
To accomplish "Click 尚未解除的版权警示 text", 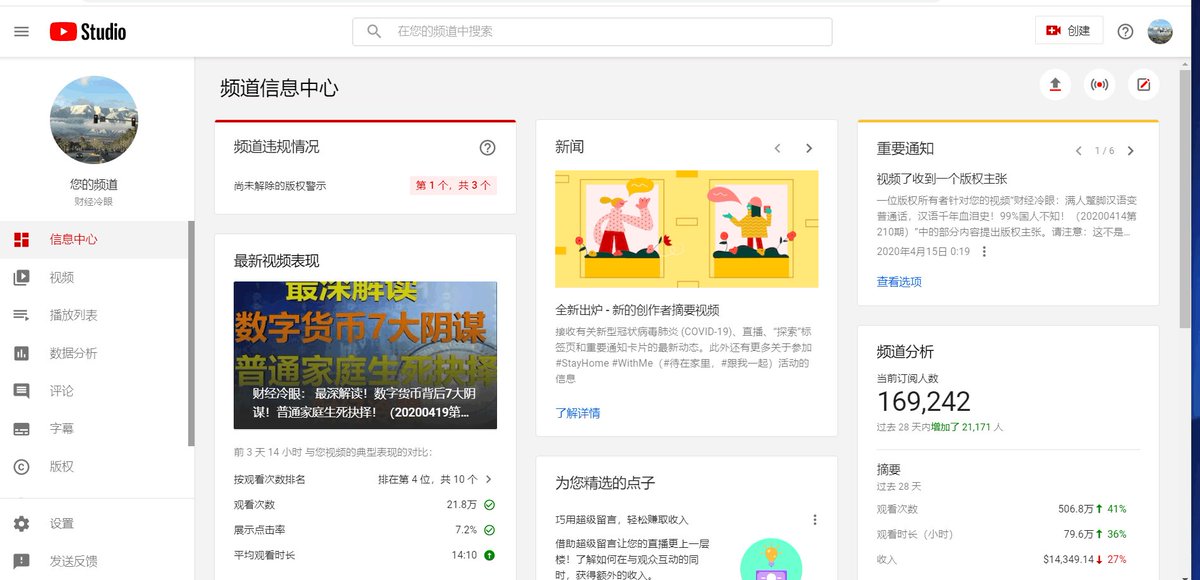I will click(x=280, y=186).
